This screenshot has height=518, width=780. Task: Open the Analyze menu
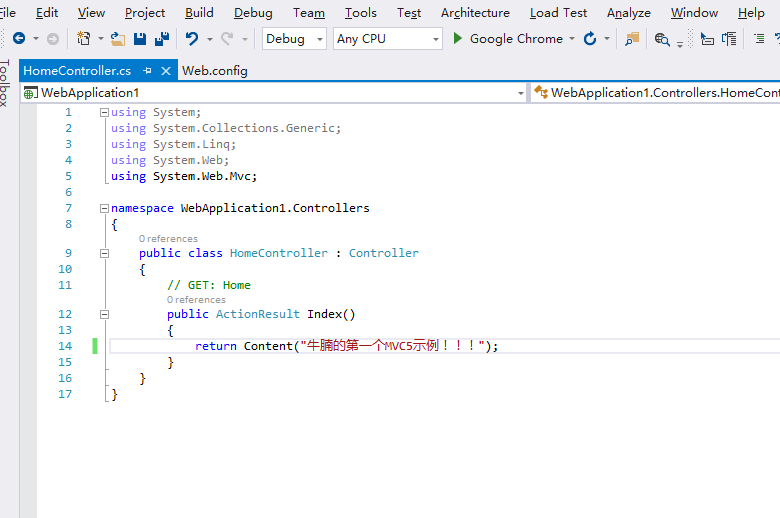pyautogui.click(x=629, y=12)
